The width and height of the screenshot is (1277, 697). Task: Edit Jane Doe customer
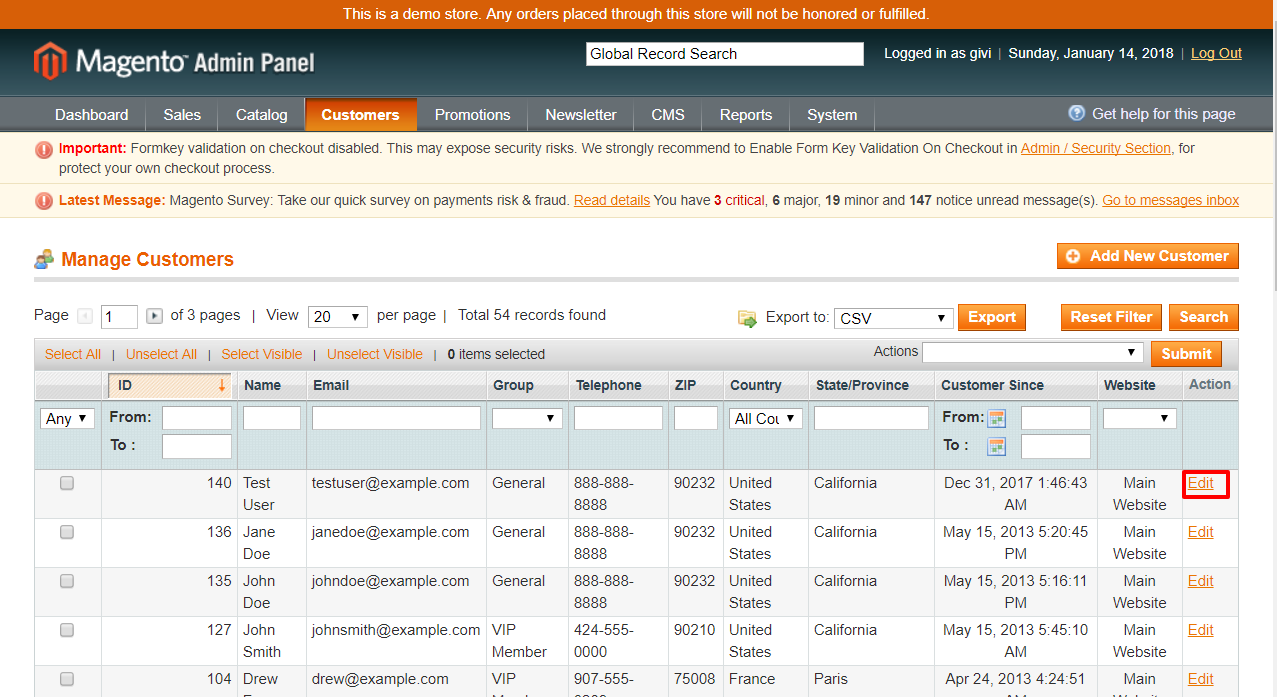[1201, 532]
